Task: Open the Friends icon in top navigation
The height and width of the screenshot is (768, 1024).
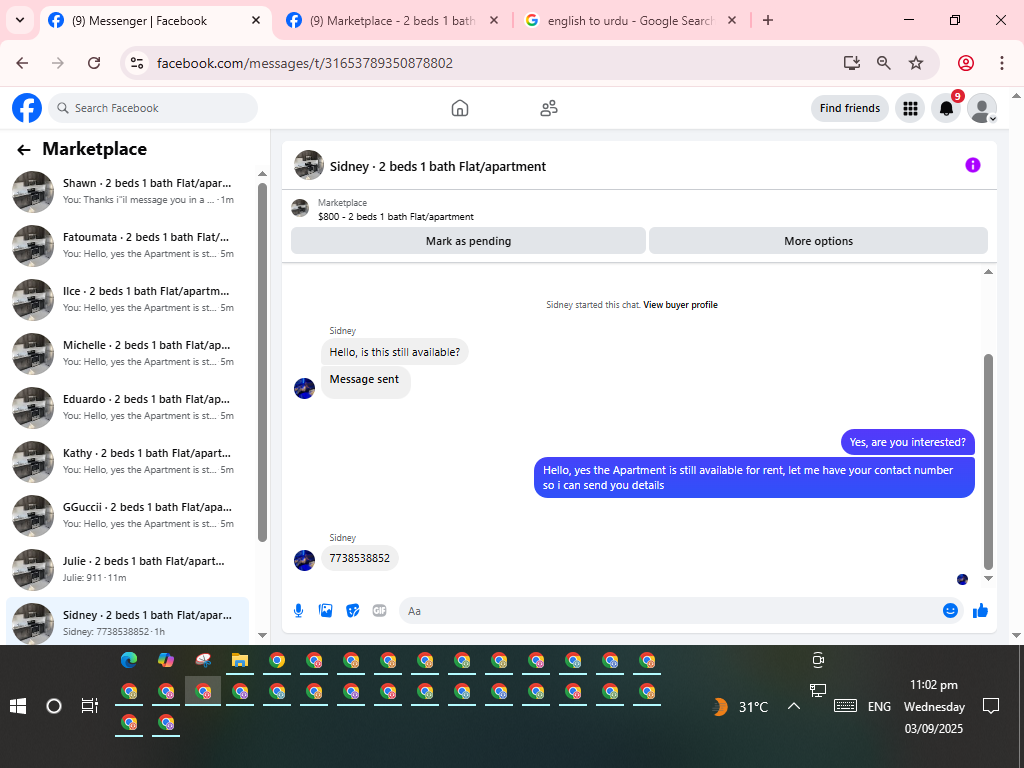Action: pyautogui.click(x=549, y=108)
